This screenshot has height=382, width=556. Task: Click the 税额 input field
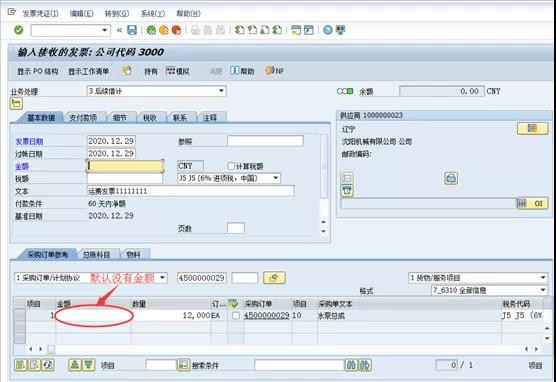[x=125, y=178]
